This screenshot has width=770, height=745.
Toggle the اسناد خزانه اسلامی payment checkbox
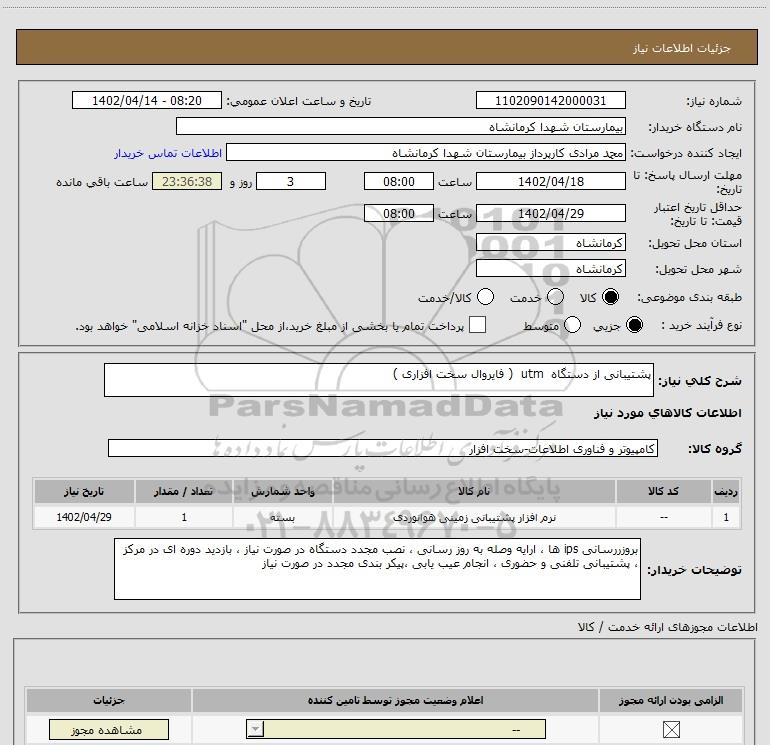click(x=477, y=325)
